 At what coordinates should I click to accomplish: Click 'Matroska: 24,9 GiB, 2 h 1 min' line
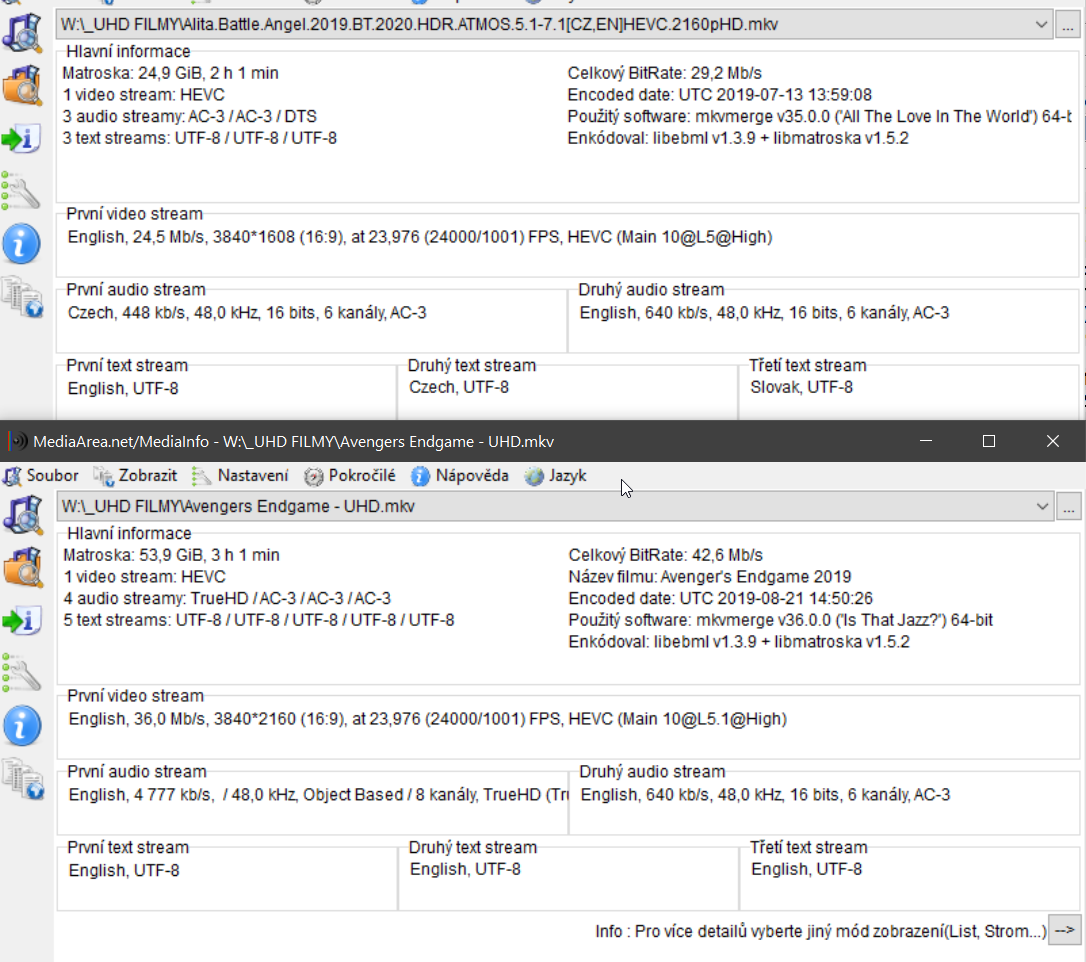pos(170,73)
